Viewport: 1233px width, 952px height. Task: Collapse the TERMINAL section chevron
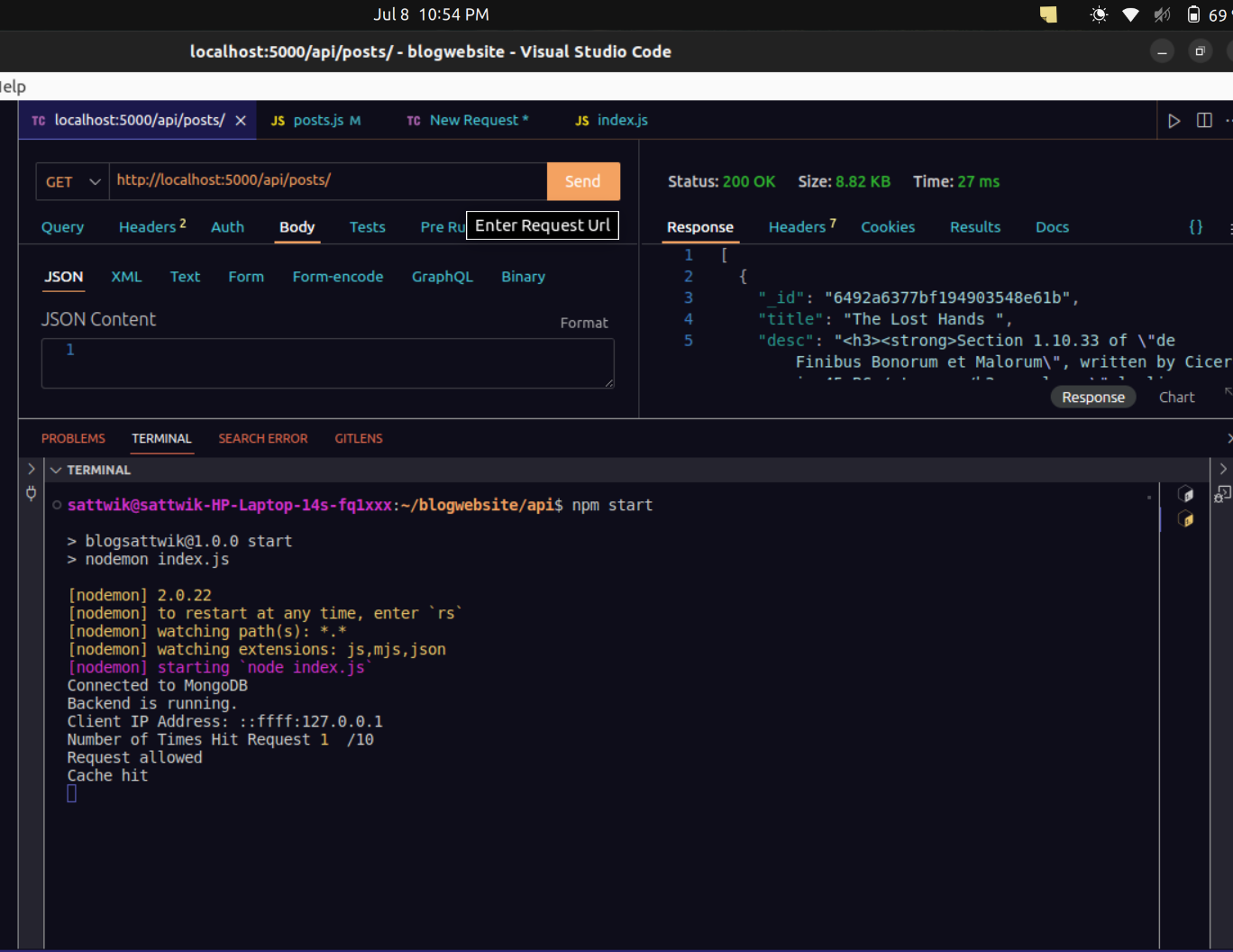coord(56,471)
